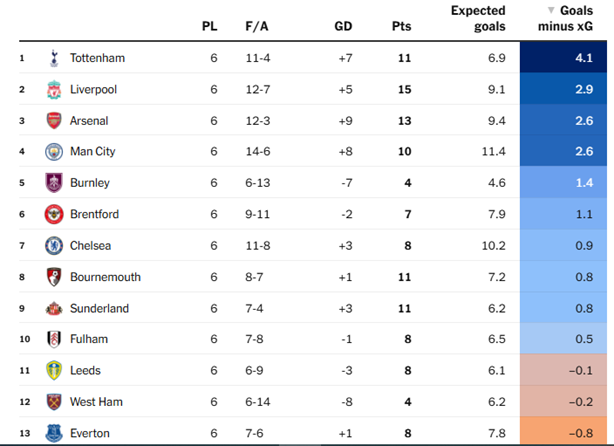
Task: Click the Liverpool club crest icon
Action: click(x=53, y=90)
